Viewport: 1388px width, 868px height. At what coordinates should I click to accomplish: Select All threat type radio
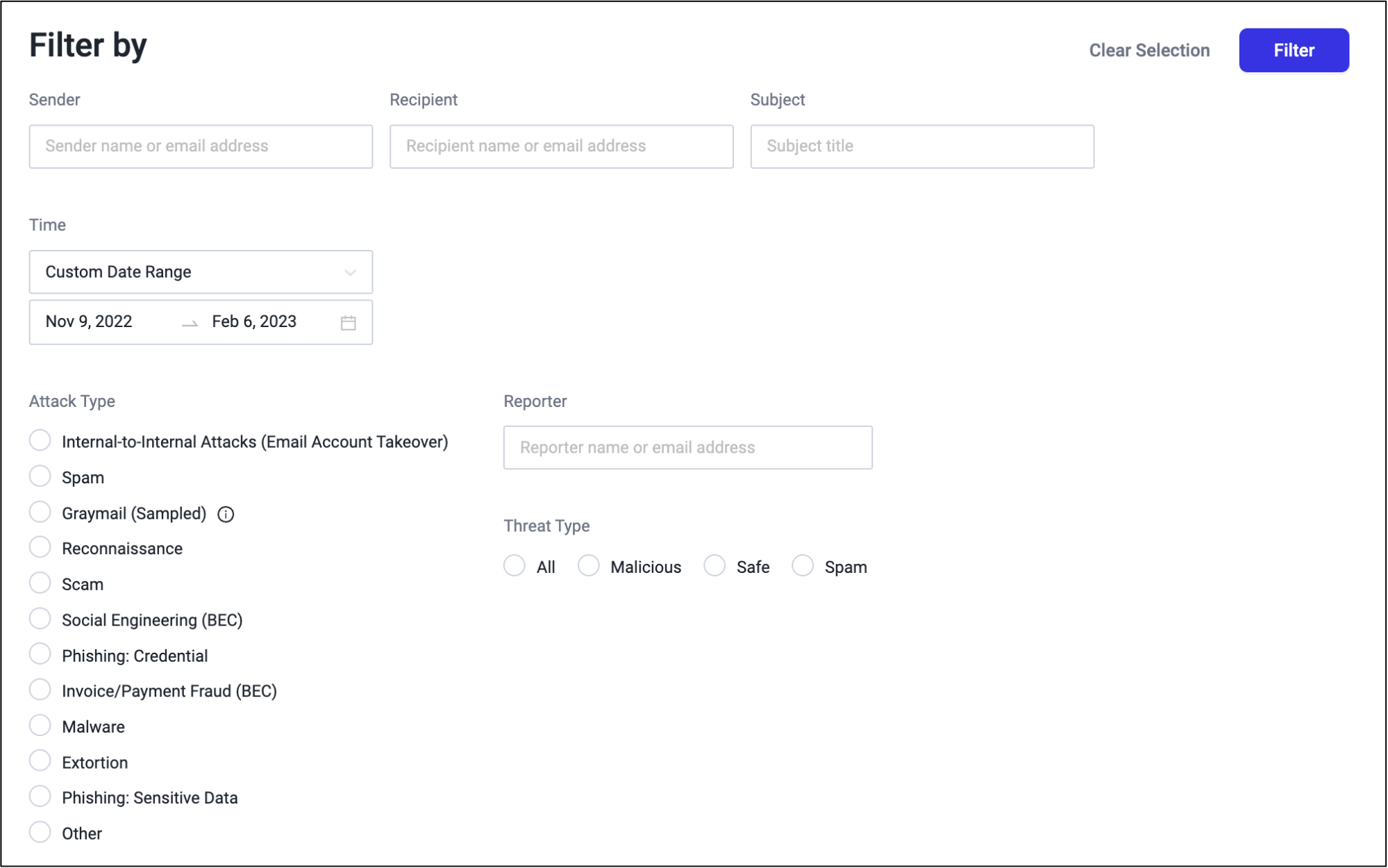tap(515, 566)
